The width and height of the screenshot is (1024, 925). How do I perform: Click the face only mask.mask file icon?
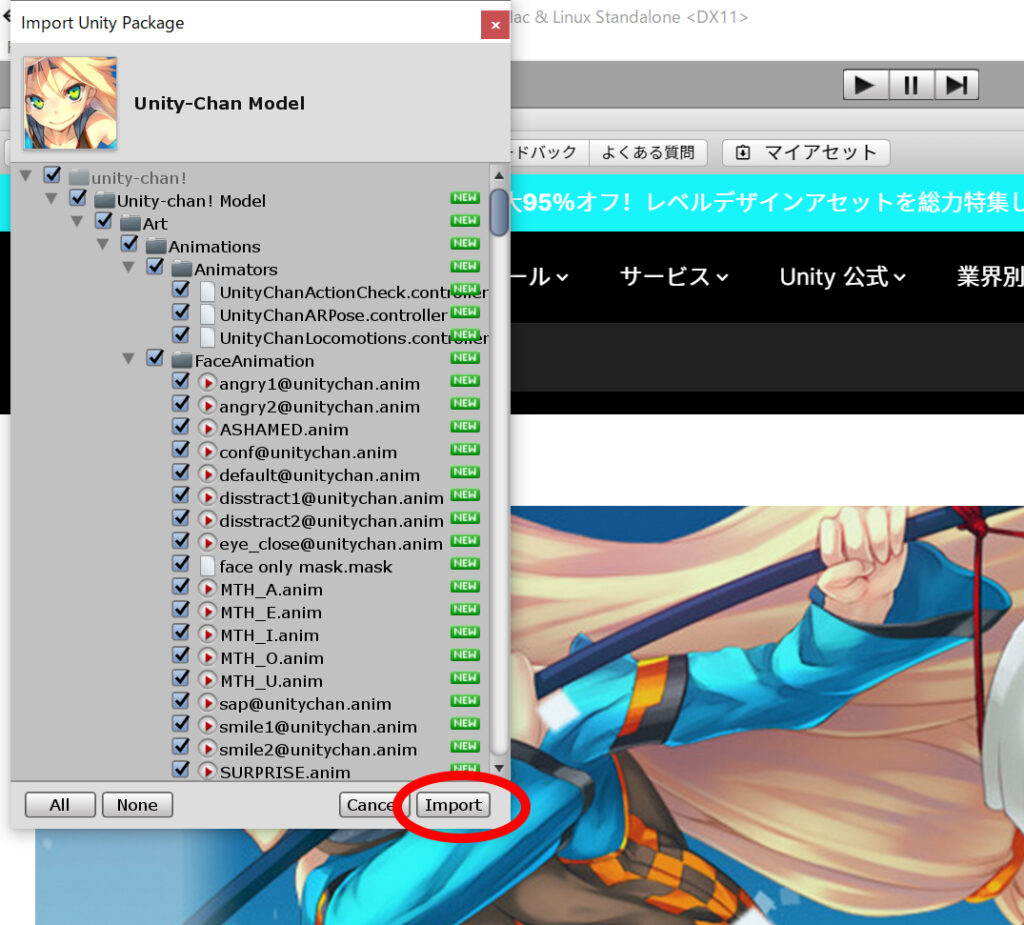pos(207,566)
